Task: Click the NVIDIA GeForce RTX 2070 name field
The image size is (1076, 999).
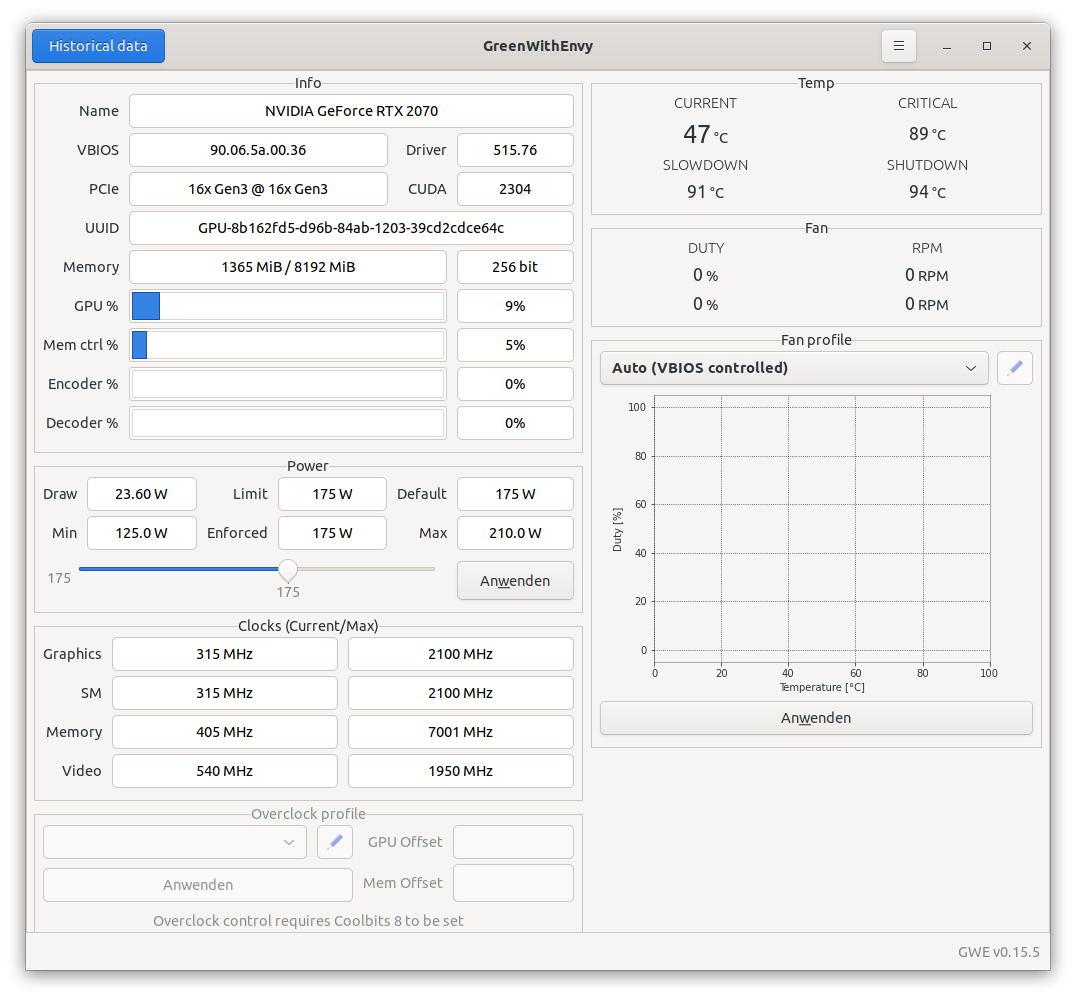Action: 351,111
